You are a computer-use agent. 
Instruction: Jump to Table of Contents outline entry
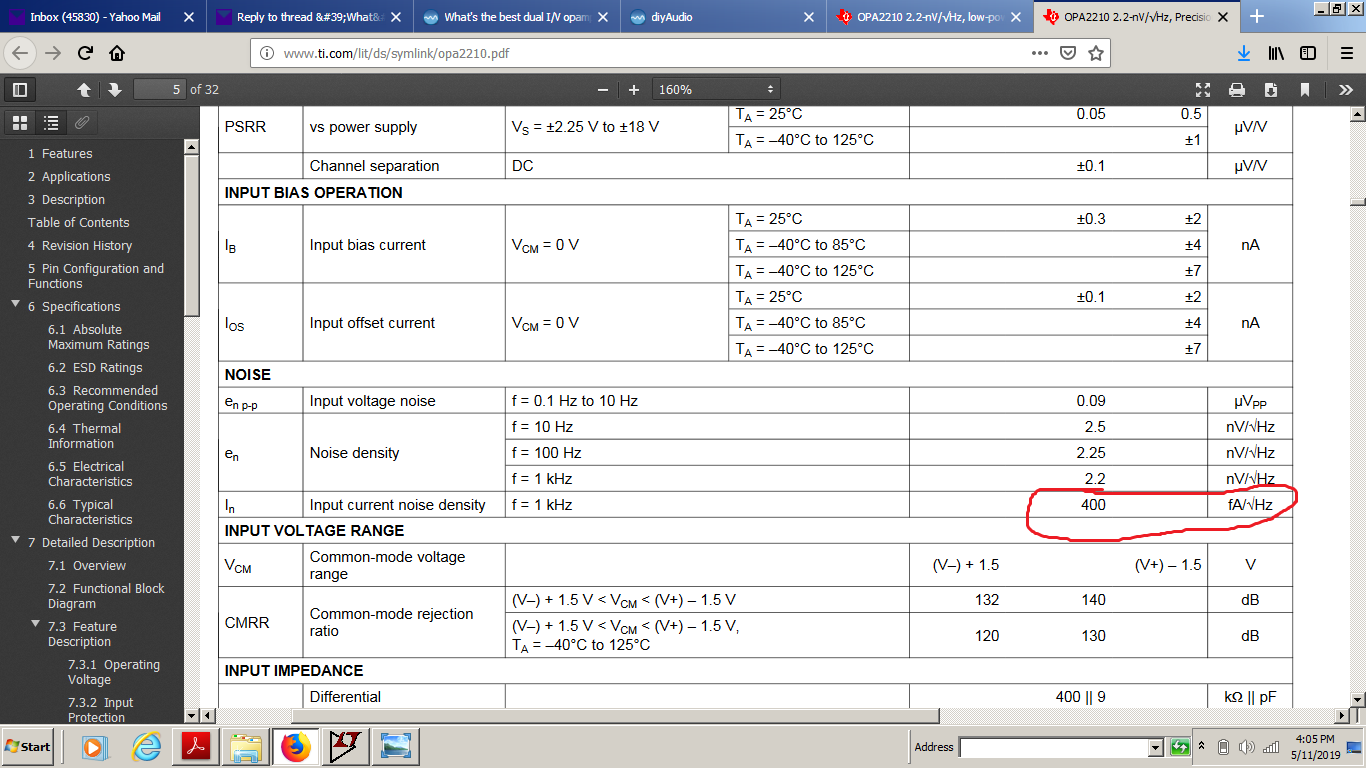click(79, 223)
